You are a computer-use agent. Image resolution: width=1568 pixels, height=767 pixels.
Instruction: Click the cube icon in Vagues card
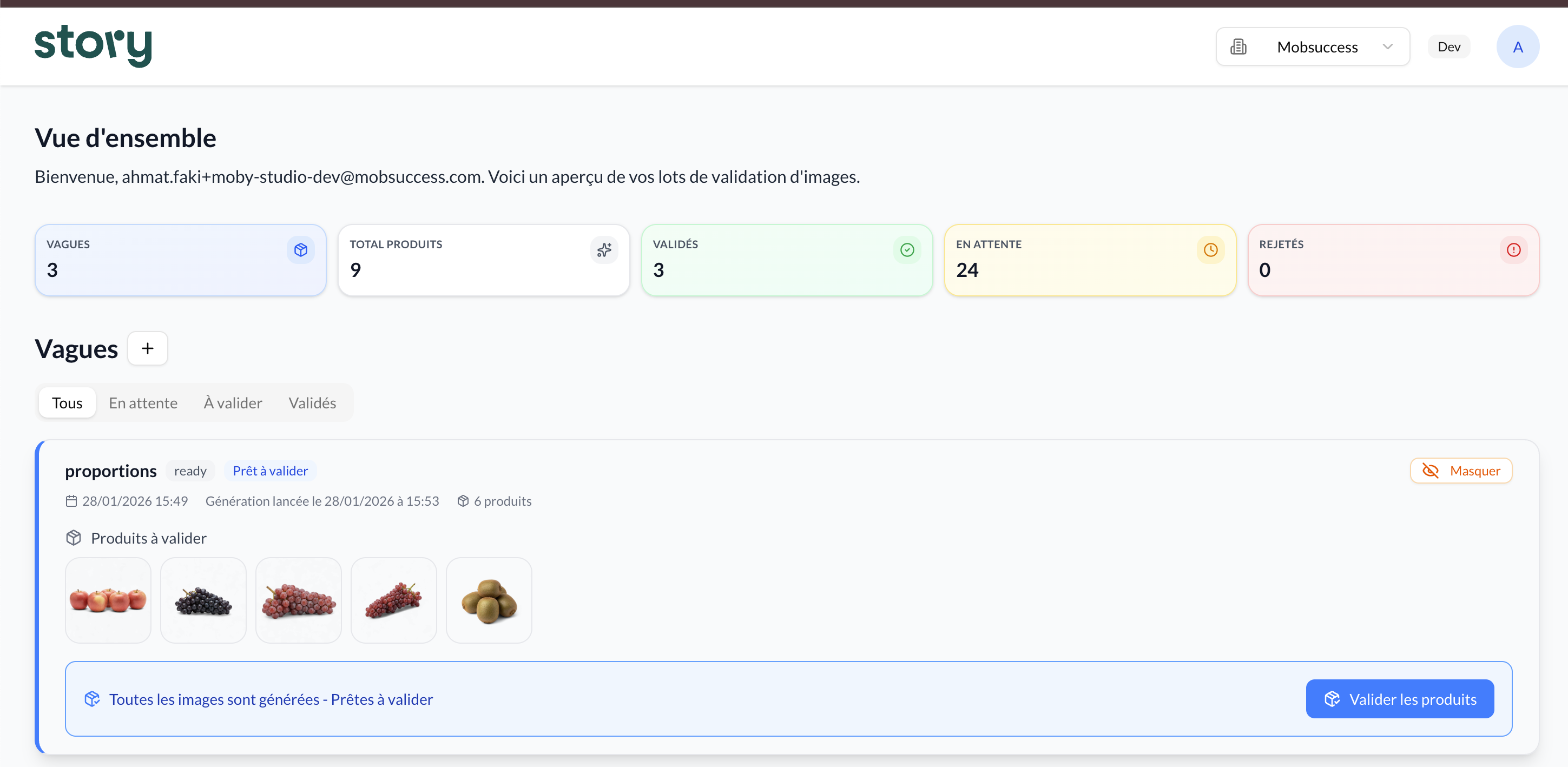[x=301, y=249]
